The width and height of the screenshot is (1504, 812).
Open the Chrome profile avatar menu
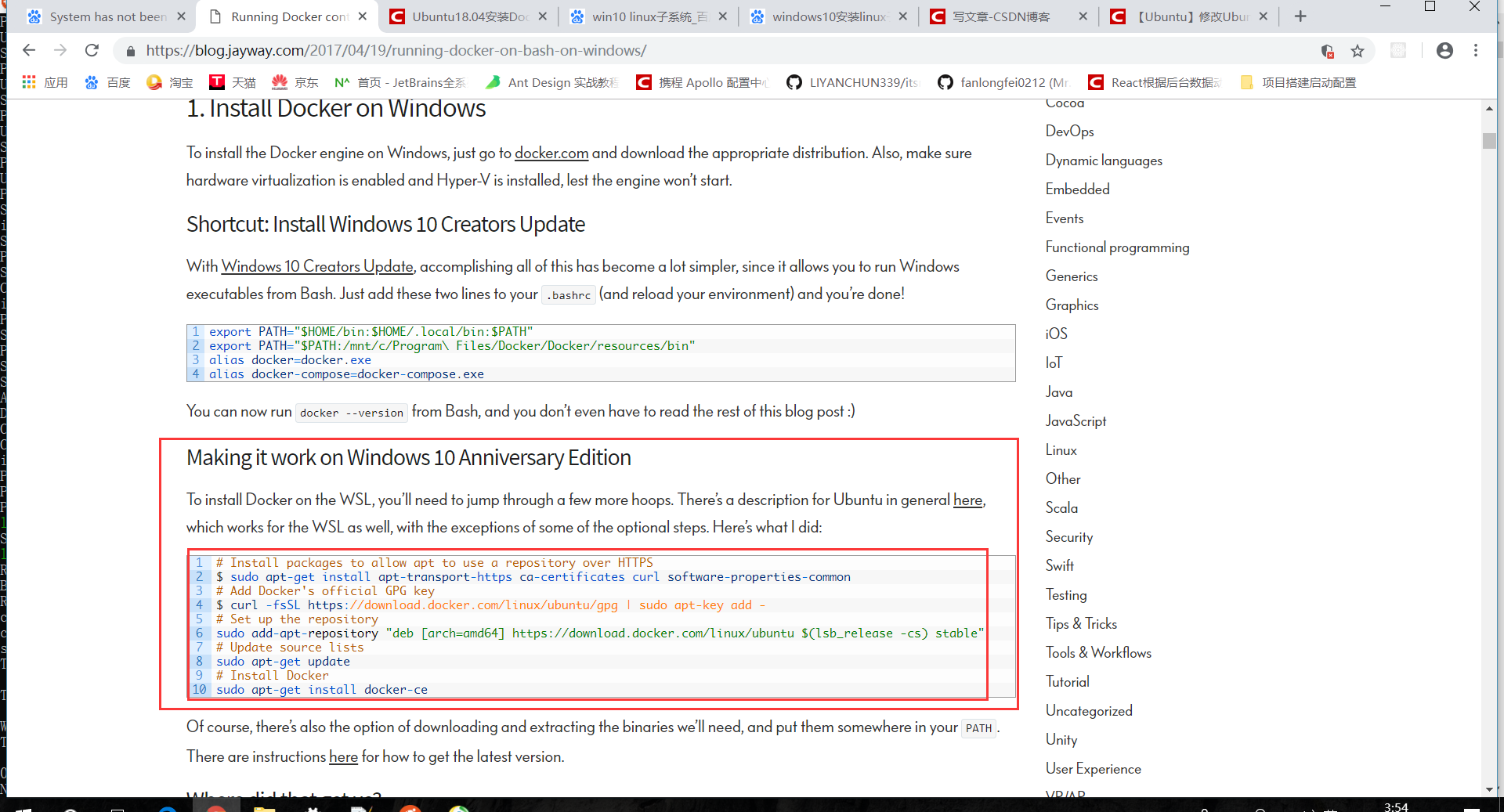[x=1444, y=51]
